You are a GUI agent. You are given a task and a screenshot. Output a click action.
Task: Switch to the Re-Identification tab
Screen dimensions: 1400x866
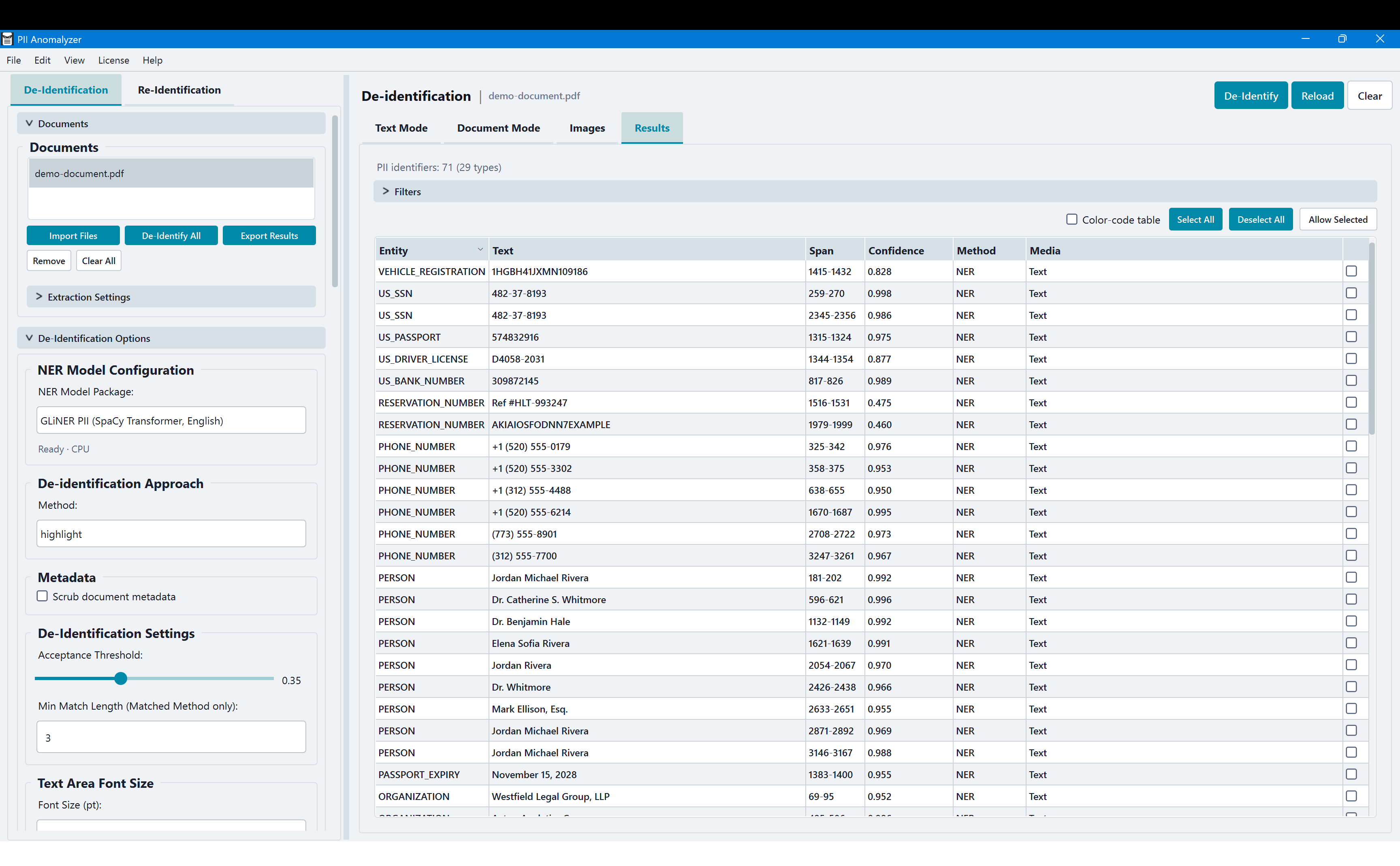coord(179,90)
